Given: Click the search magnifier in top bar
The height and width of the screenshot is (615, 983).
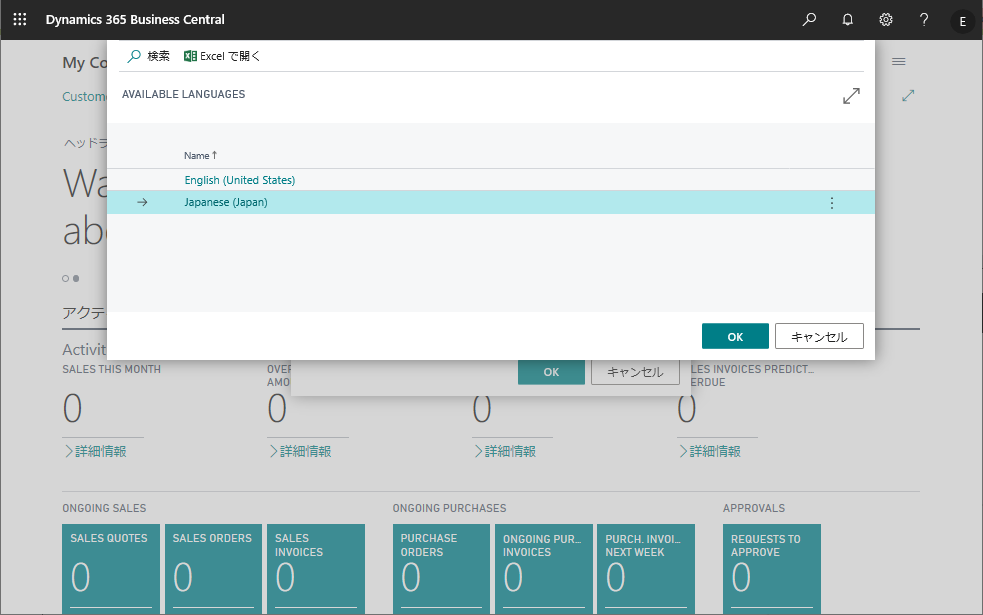Looking at the screenshot, I should click(809, 19).
